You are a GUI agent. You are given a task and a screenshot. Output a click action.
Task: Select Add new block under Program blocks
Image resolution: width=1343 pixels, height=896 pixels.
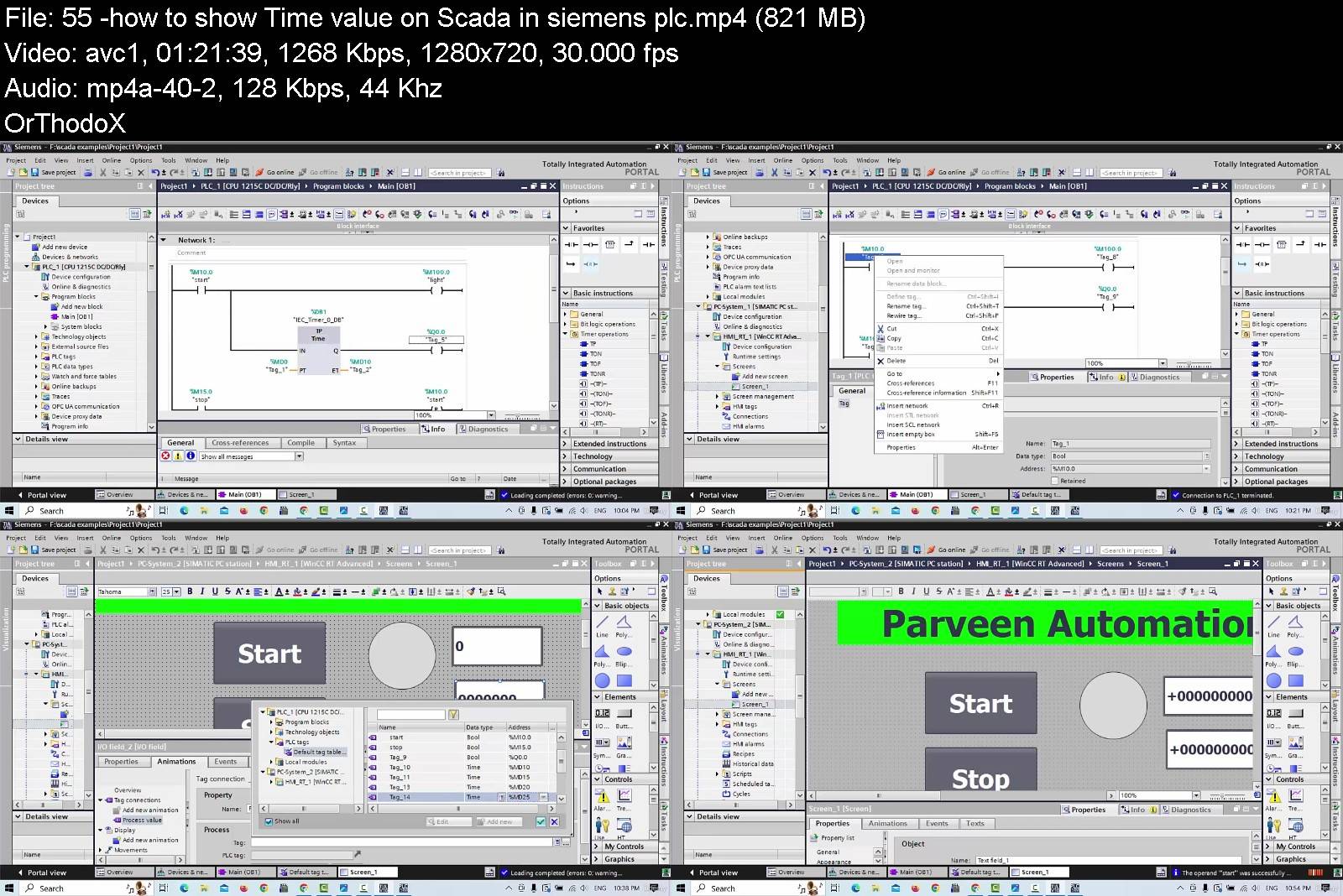click(76, 307)
